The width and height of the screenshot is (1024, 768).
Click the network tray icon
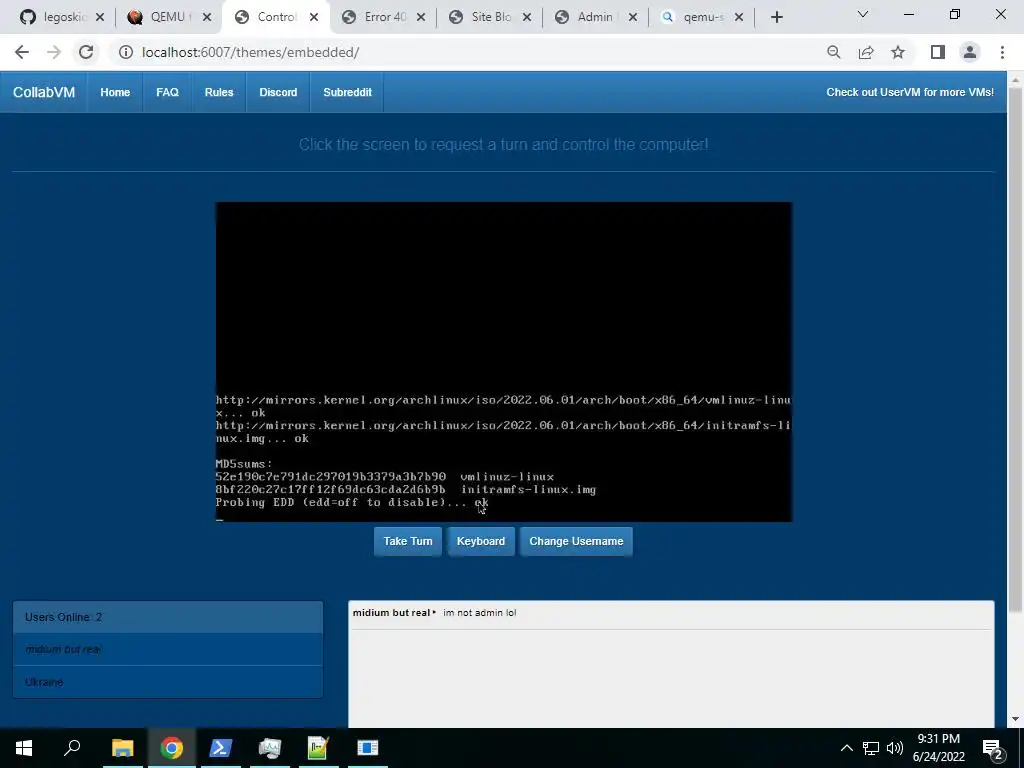[x=871, y=748]
